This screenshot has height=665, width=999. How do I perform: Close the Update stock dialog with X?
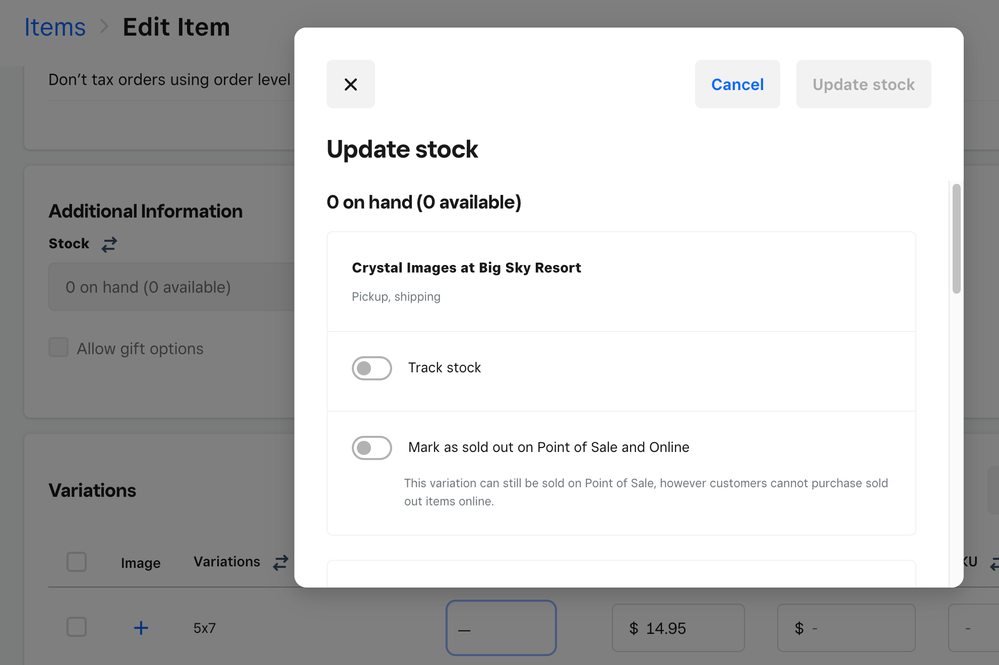pyautogui.click(x=350, y=84)
